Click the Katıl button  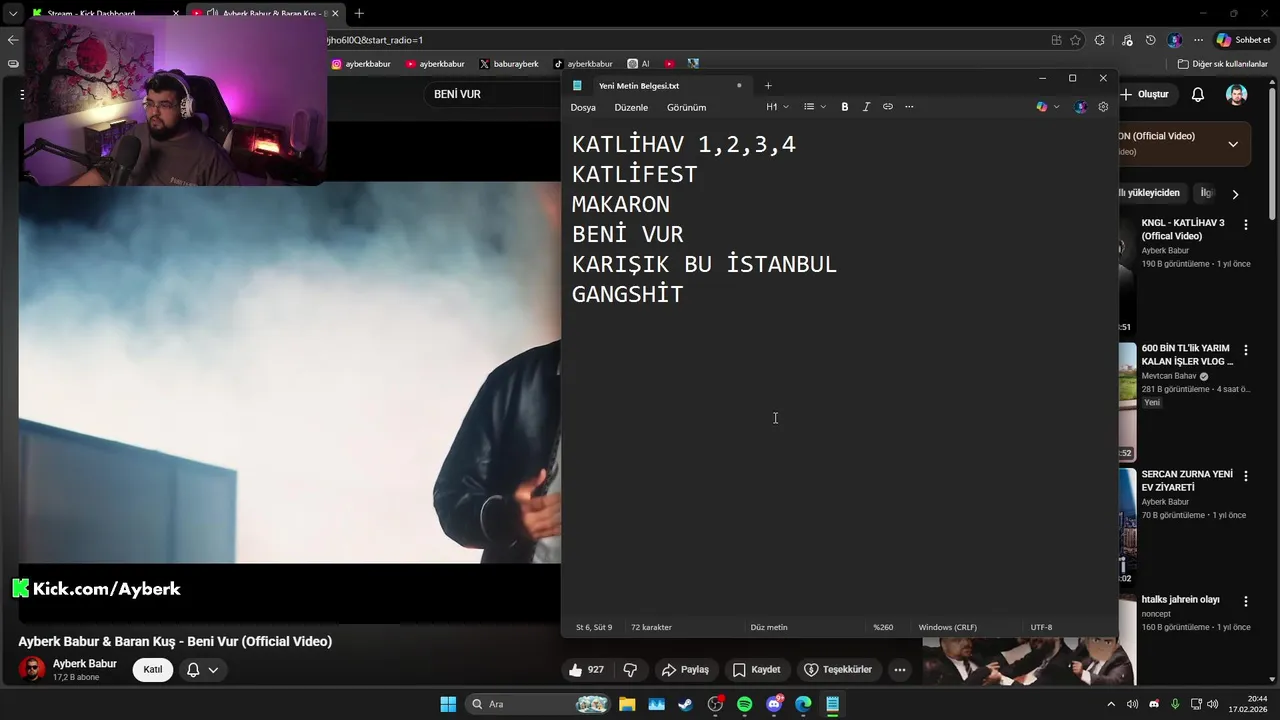153,670
